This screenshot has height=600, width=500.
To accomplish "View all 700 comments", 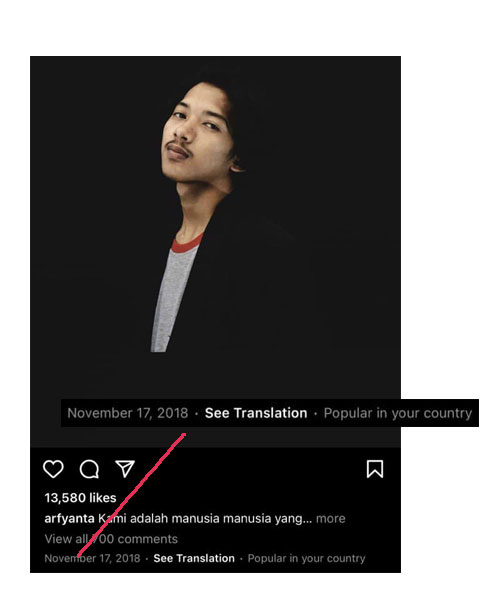I will click(x=111, y=539).
